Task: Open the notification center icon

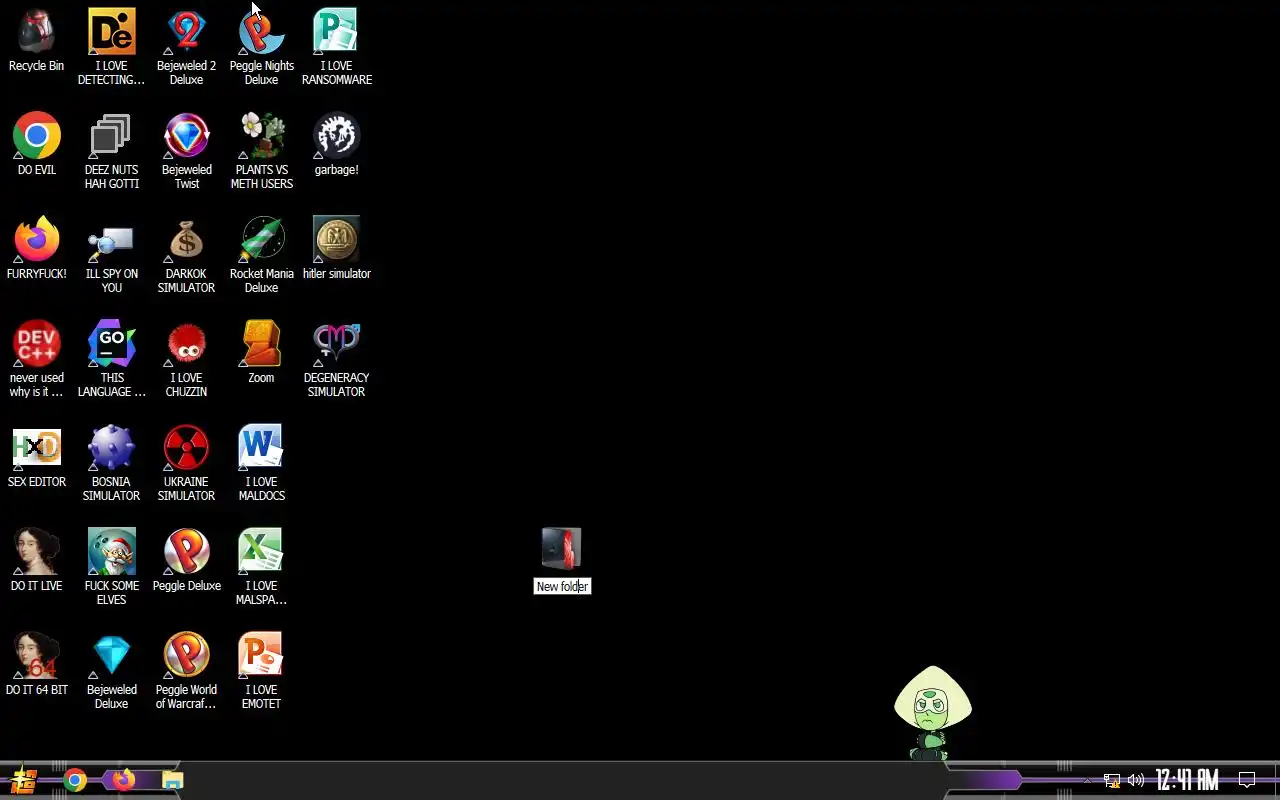Action: [x=1247, y=780]
